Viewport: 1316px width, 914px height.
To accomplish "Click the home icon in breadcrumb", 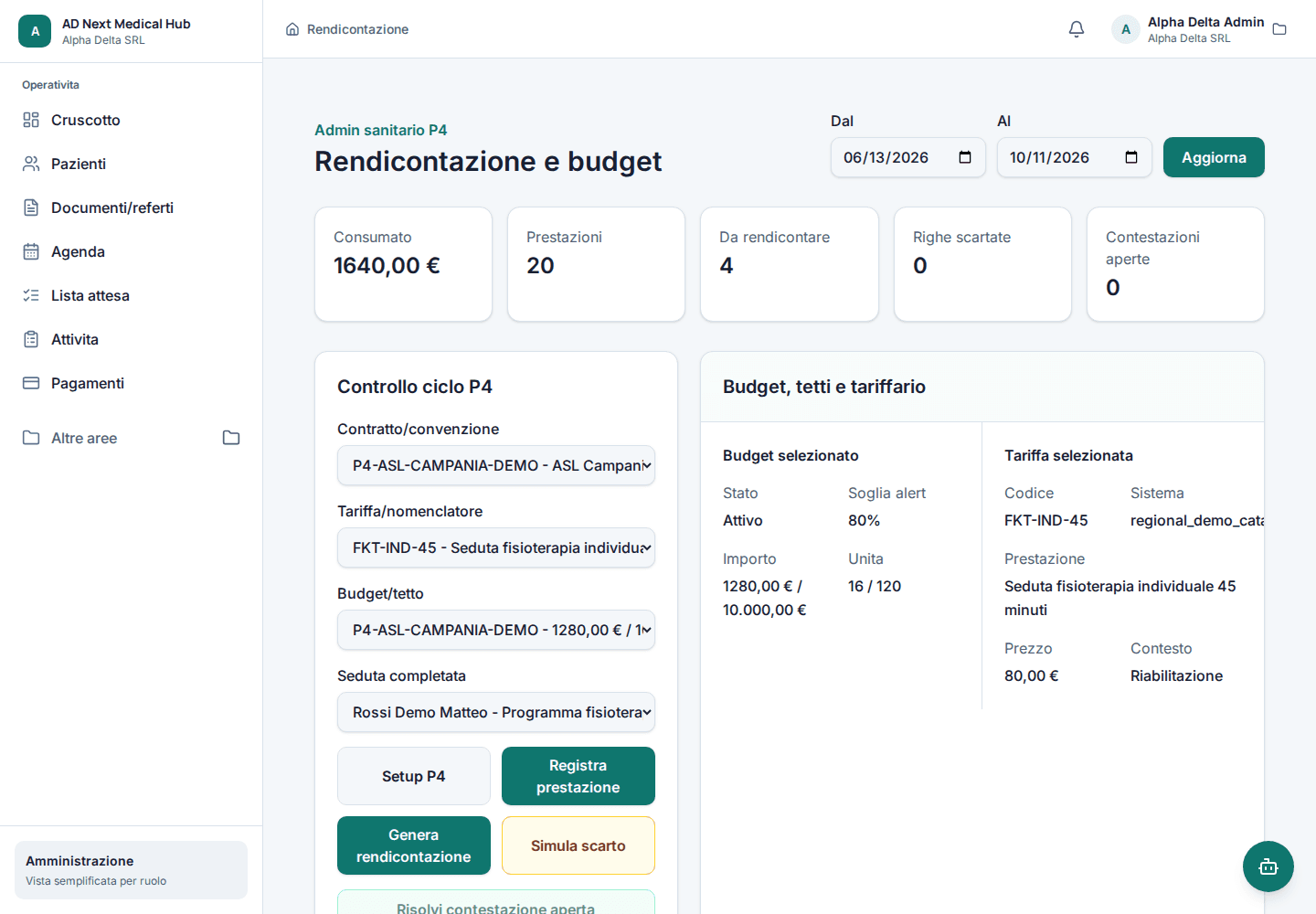I will 292,29.
